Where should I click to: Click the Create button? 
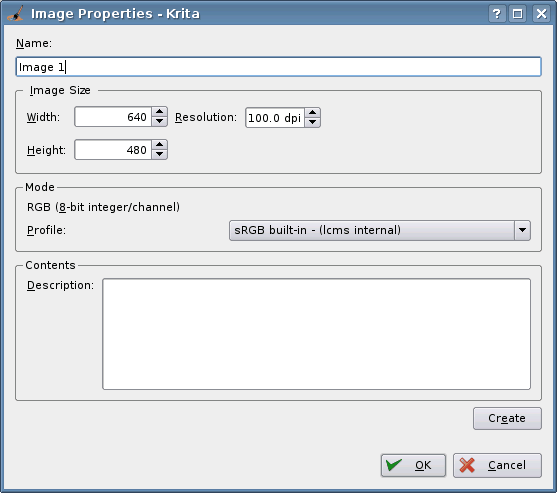tap(507, 418)
